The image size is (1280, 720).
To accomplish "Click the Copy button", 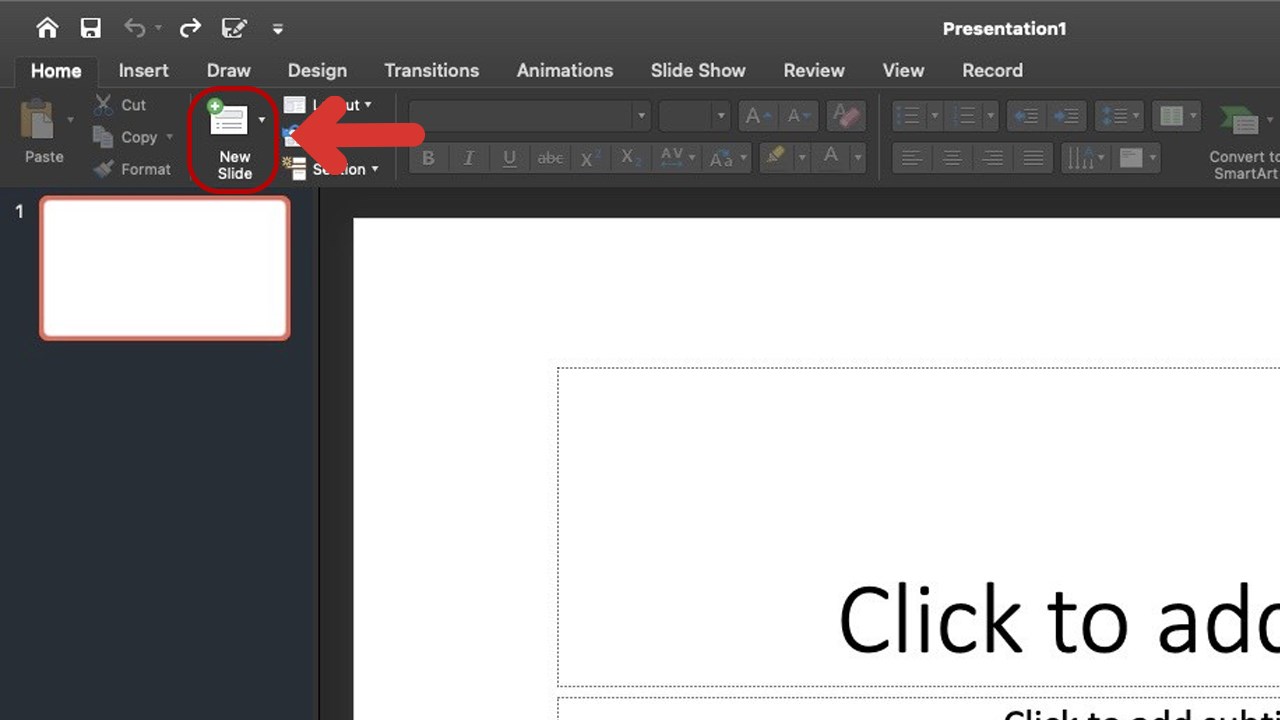I will tap(124, 137).
